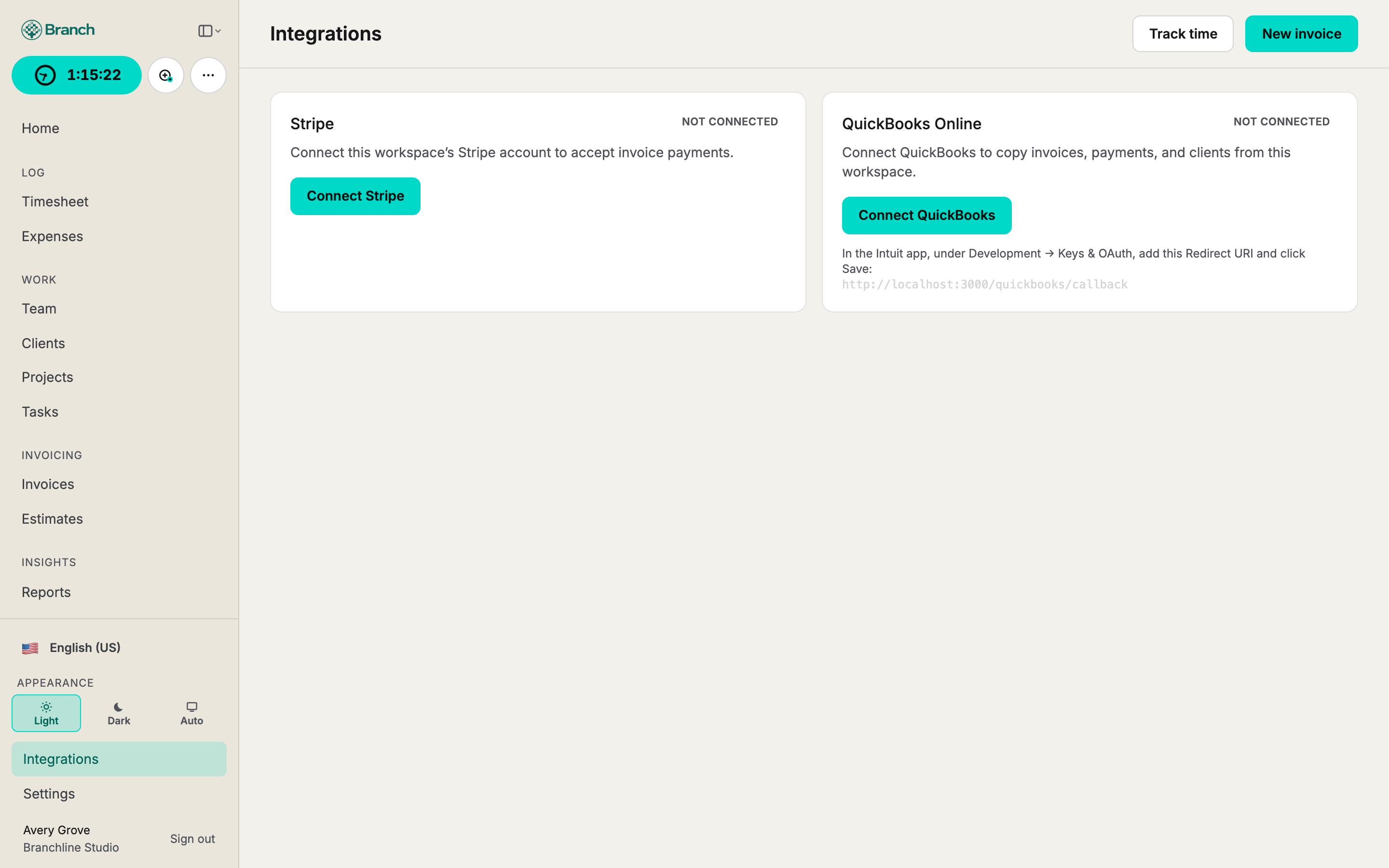Click the Connect QuickBooks button
1389x868 pixels.
(x=926, y=215)
